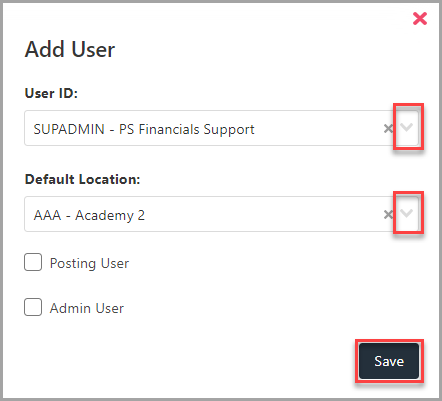The image size is (442, 401).
Task: Expand the Default Location dropdown chevron
Action: click(x=406, y=213)
